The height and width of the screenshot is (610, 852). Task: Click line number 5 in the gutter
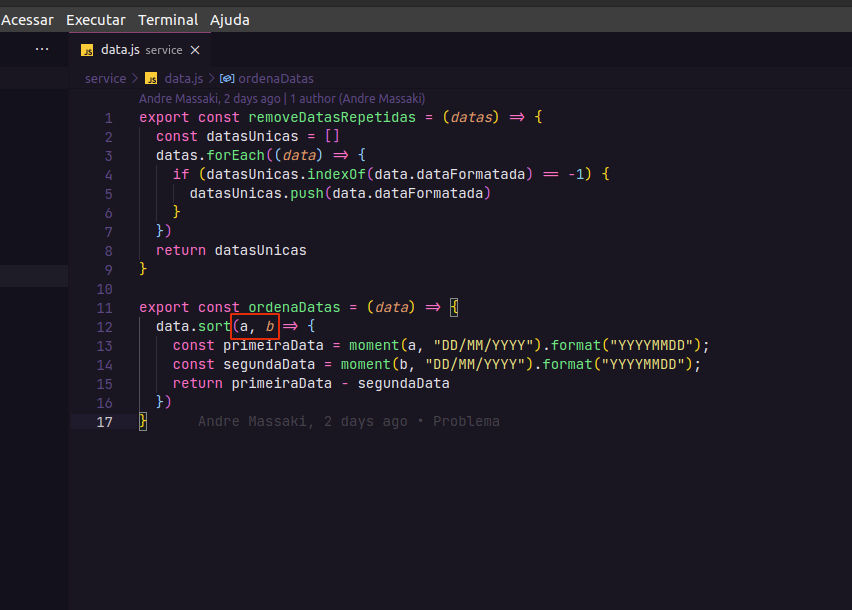(x=109, y=194)
